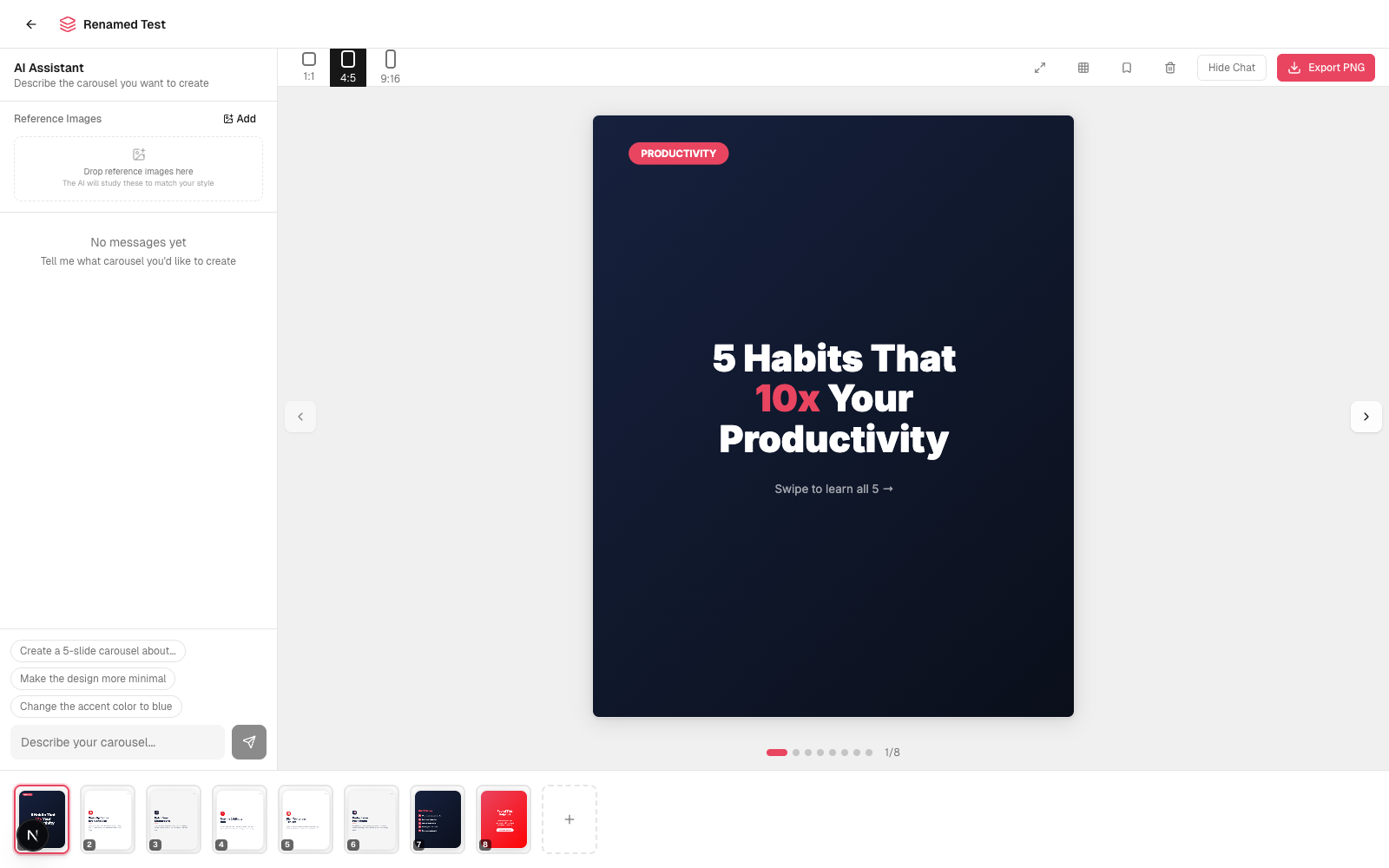1389x868 pixels.
Task: Click the circular N avatar badge
Action: point(33,836)
